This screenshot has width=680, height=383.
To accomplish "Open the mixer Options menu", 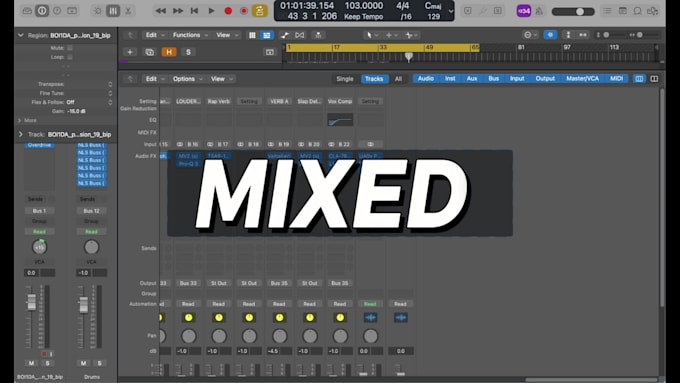I will coord(187,79).
